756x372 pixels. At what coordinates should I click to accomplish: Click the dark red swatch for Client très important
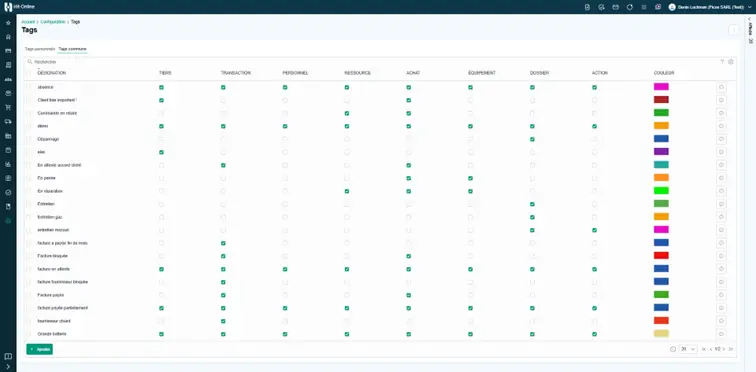pos(661,100)
